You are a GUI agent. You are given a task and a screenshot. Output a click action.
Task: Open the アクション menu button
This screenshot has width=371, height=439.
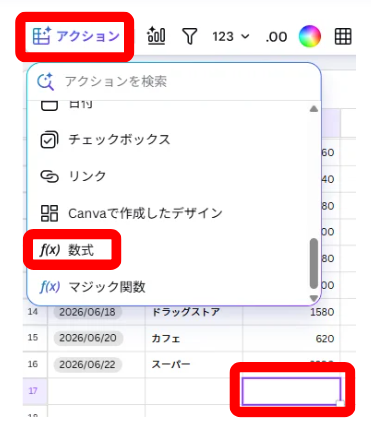(x=76, y=36)
